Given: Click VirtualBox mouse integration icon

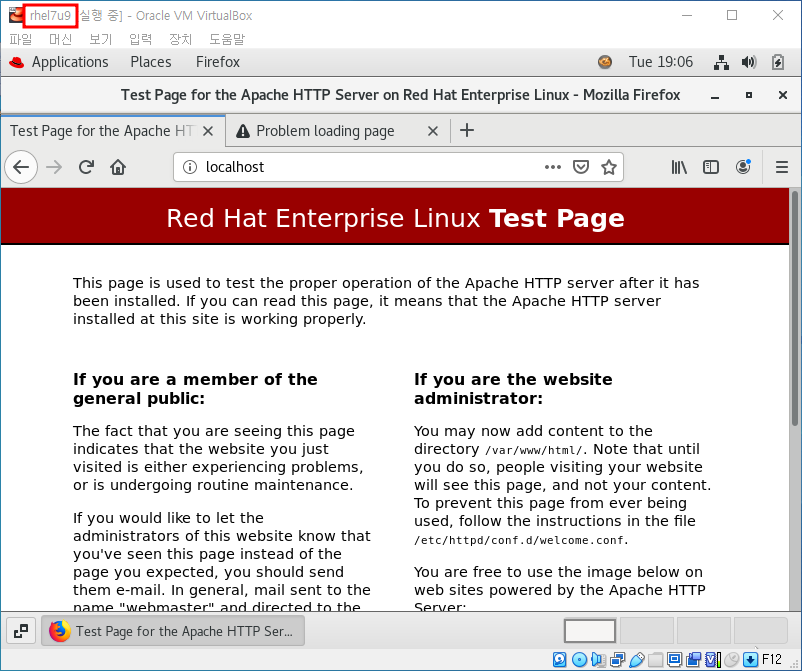Looking at the screenshot, I should point(732,660).
